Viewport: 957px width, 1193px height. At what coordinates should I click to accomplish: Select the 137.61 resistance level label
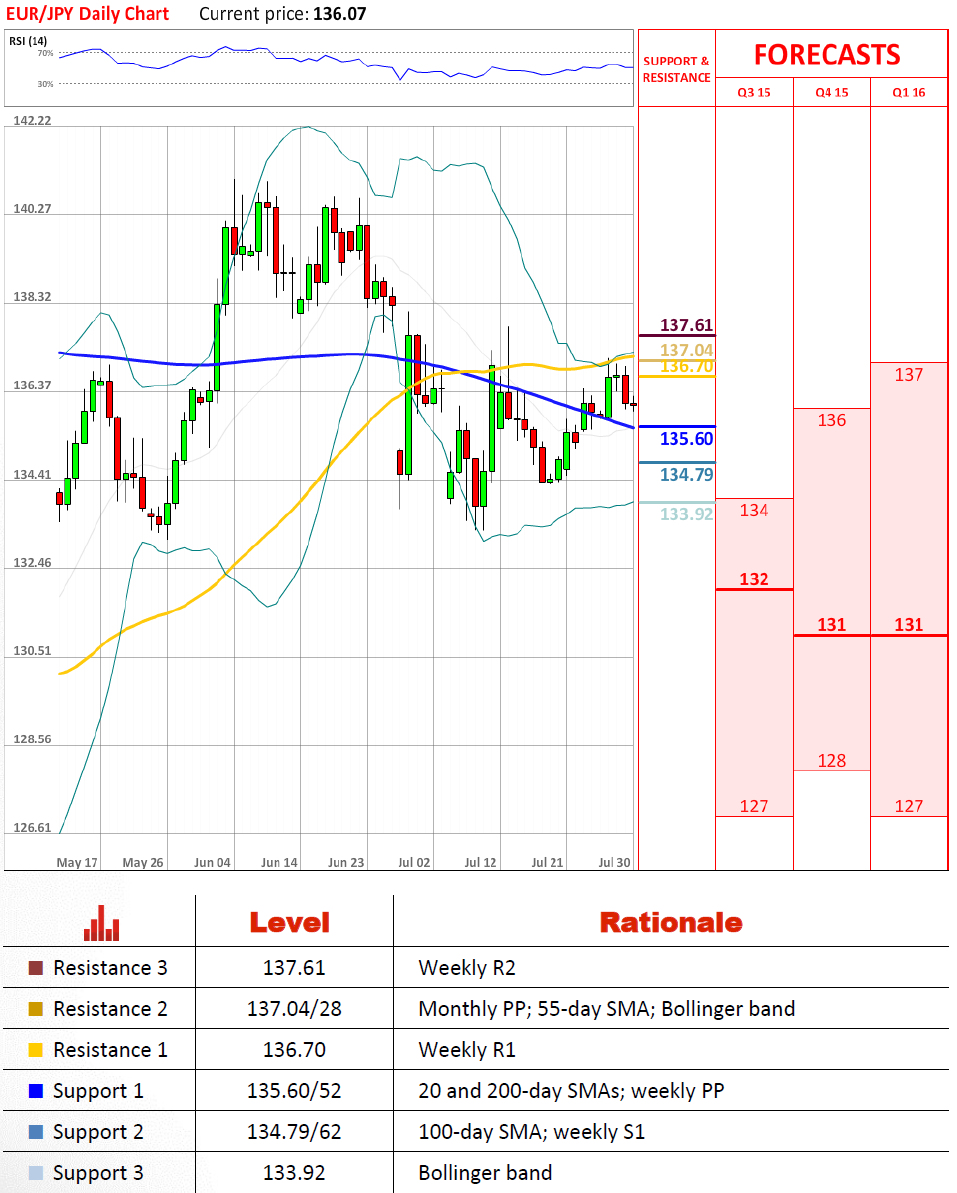click(686, 325)
